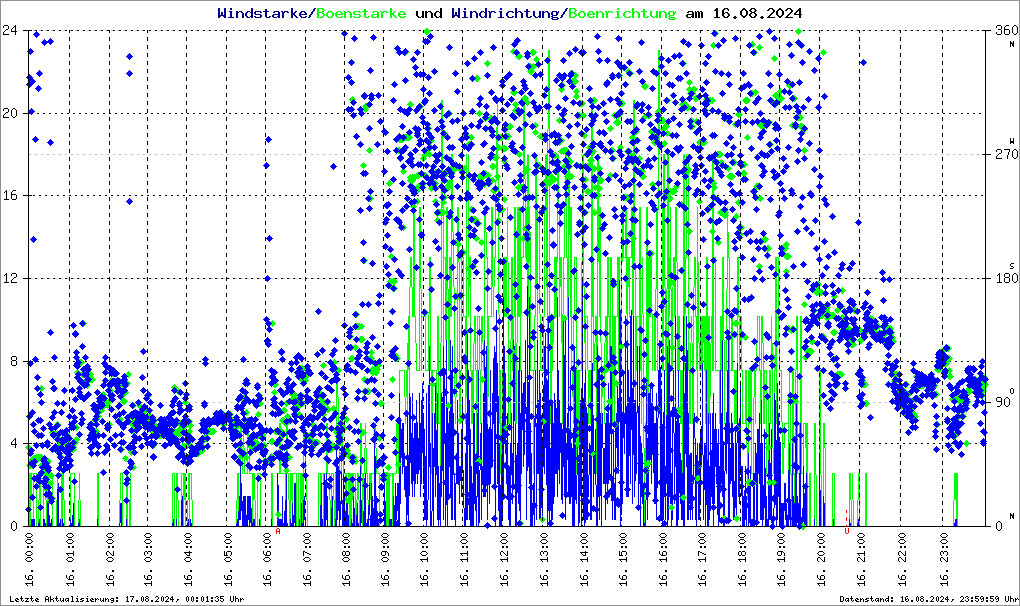1020x606 pixels.
Task: Click the 03:00 time axis label
Action: pyautogui.click(x=149, y=559)
